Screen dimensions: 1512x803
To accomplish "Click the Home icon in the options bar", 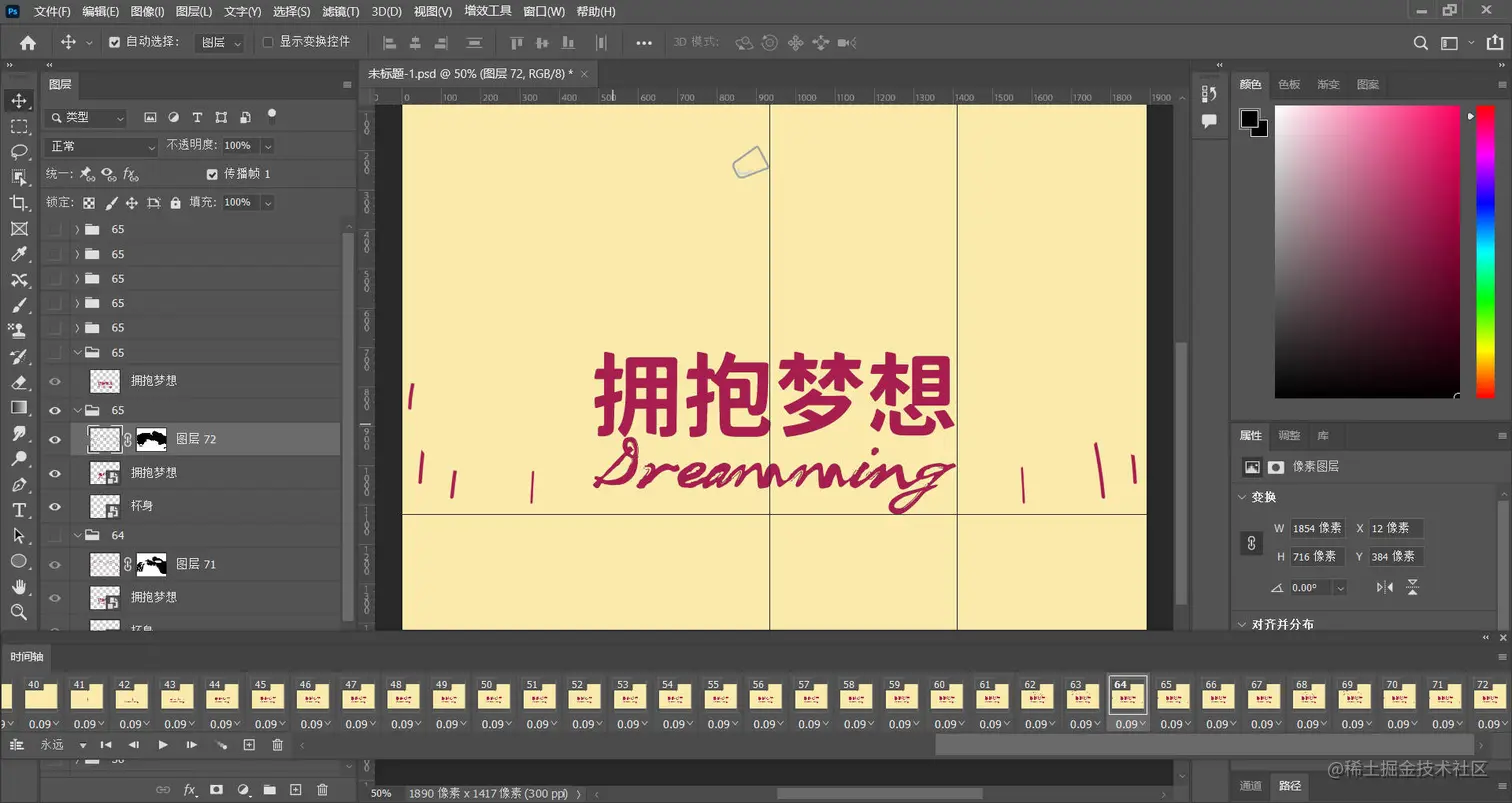I will (28, 43).
